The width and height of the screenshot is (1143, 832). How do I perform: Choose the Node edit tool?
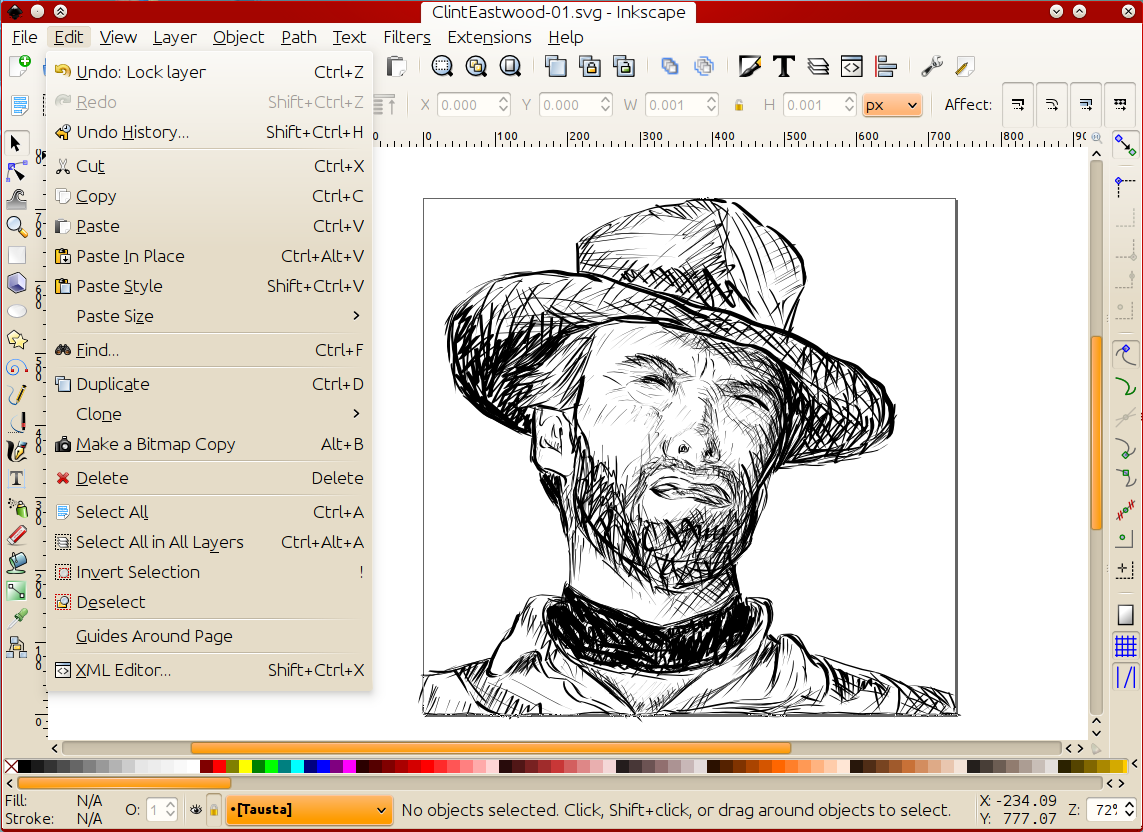(16, 171)
